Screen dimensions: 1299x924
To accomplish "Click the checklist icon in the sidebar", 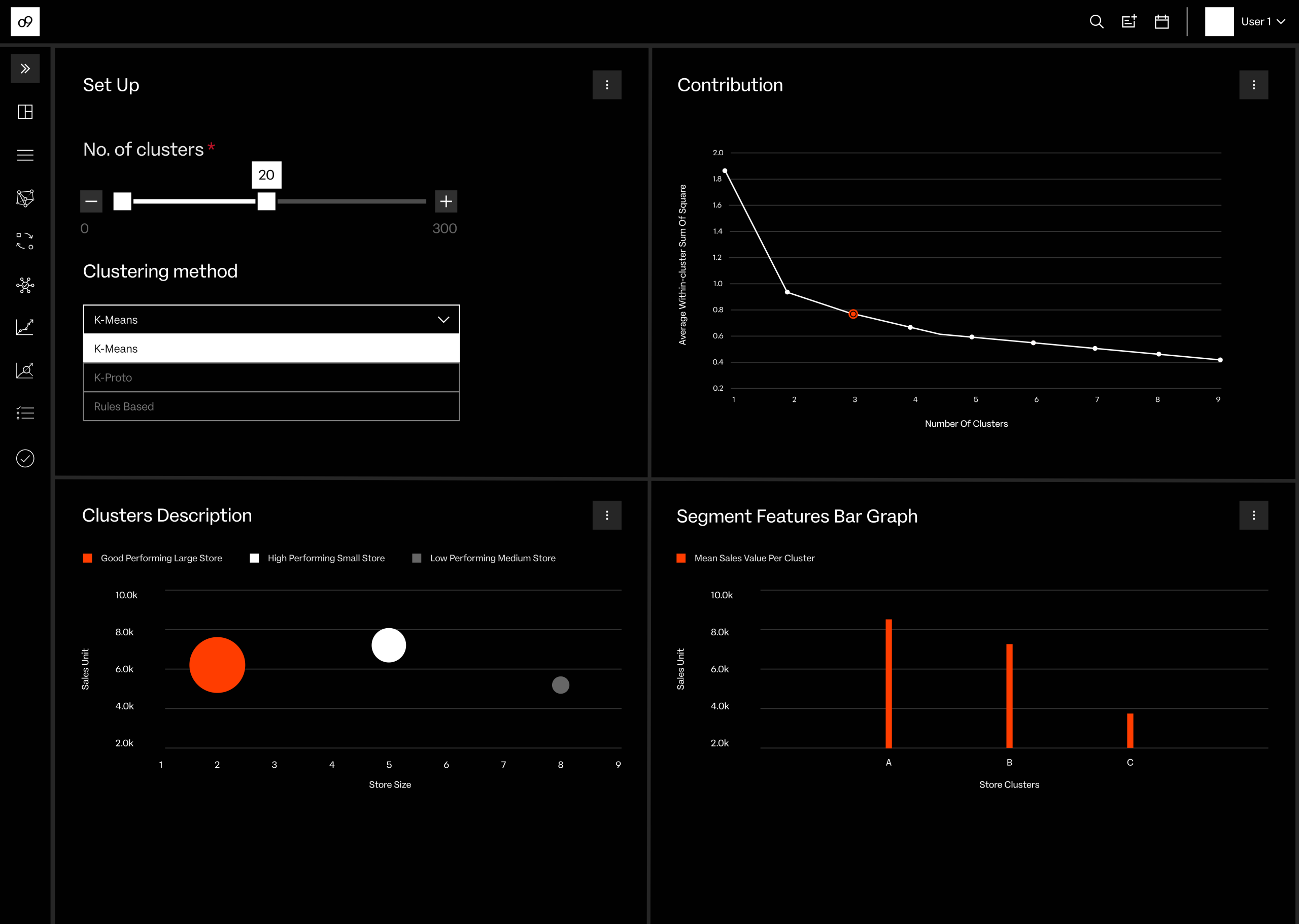I will point(25,413).
